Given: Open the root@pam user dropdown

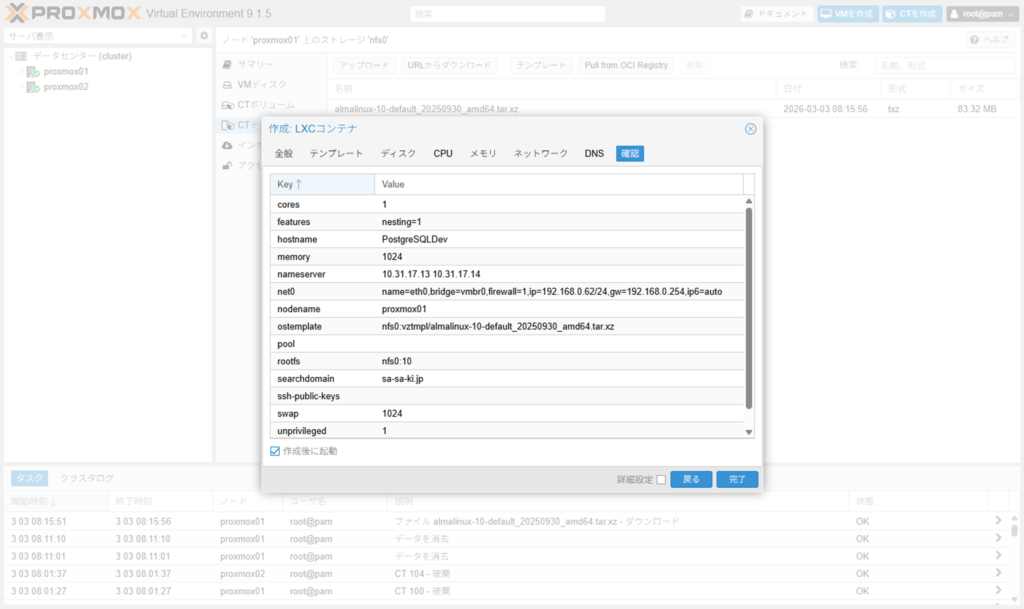Looking at the screenshot, I should tap(981, 14).
